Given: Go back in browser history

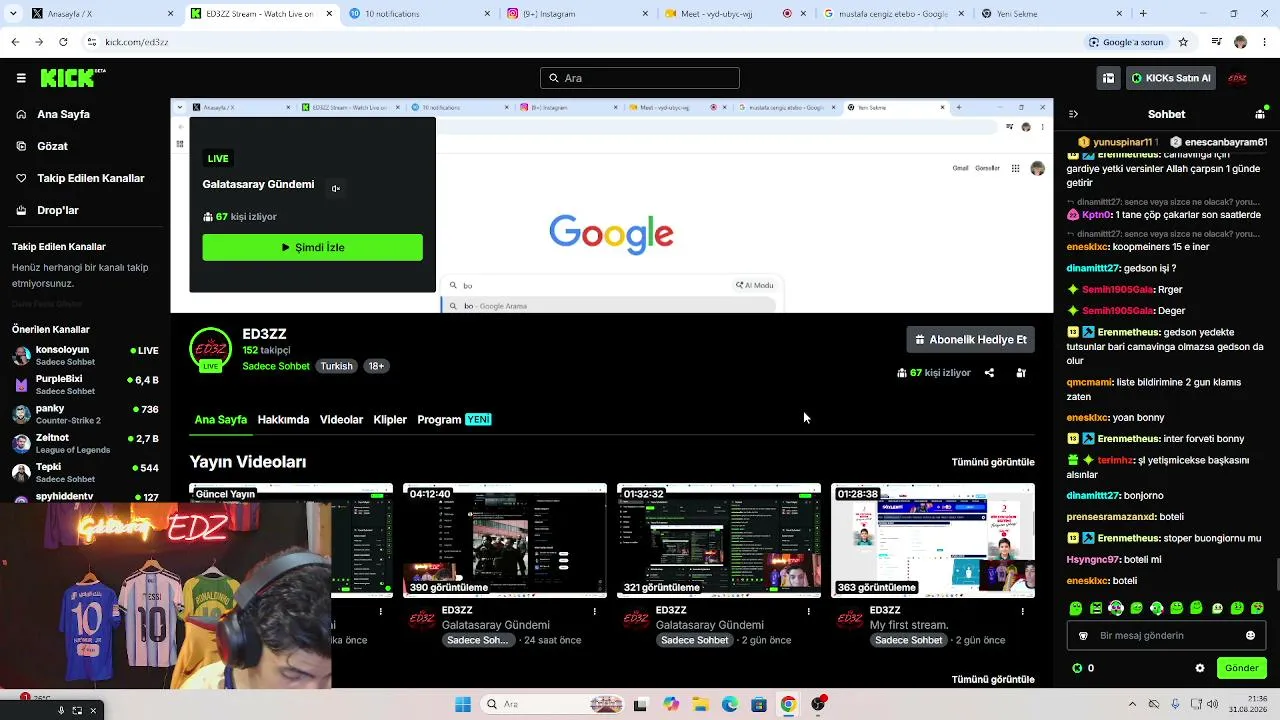Looking at the screenshot, I should point(15,42).
